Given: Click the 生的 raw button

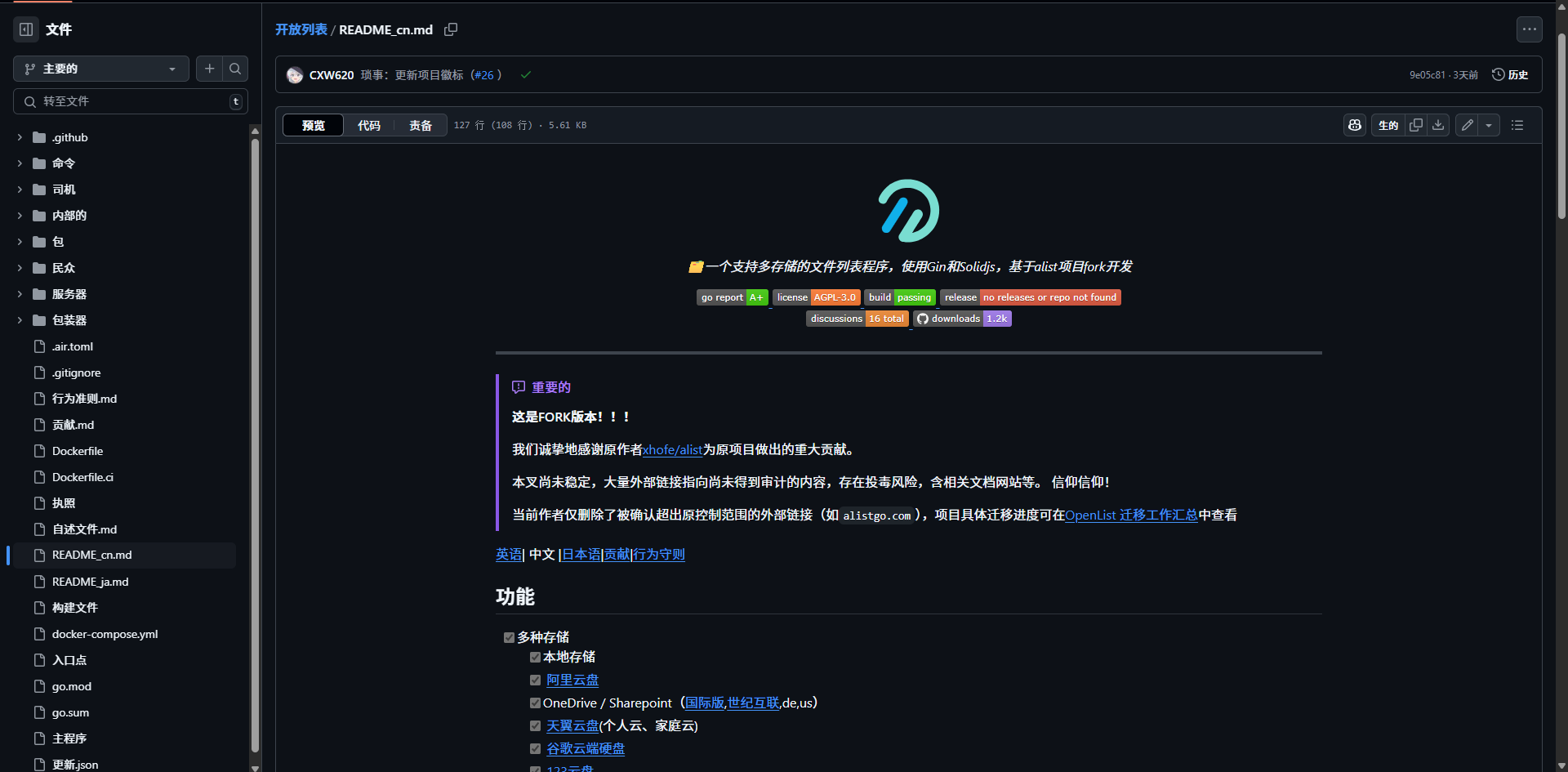Looking at the screenshot, I should [1388, 125].
